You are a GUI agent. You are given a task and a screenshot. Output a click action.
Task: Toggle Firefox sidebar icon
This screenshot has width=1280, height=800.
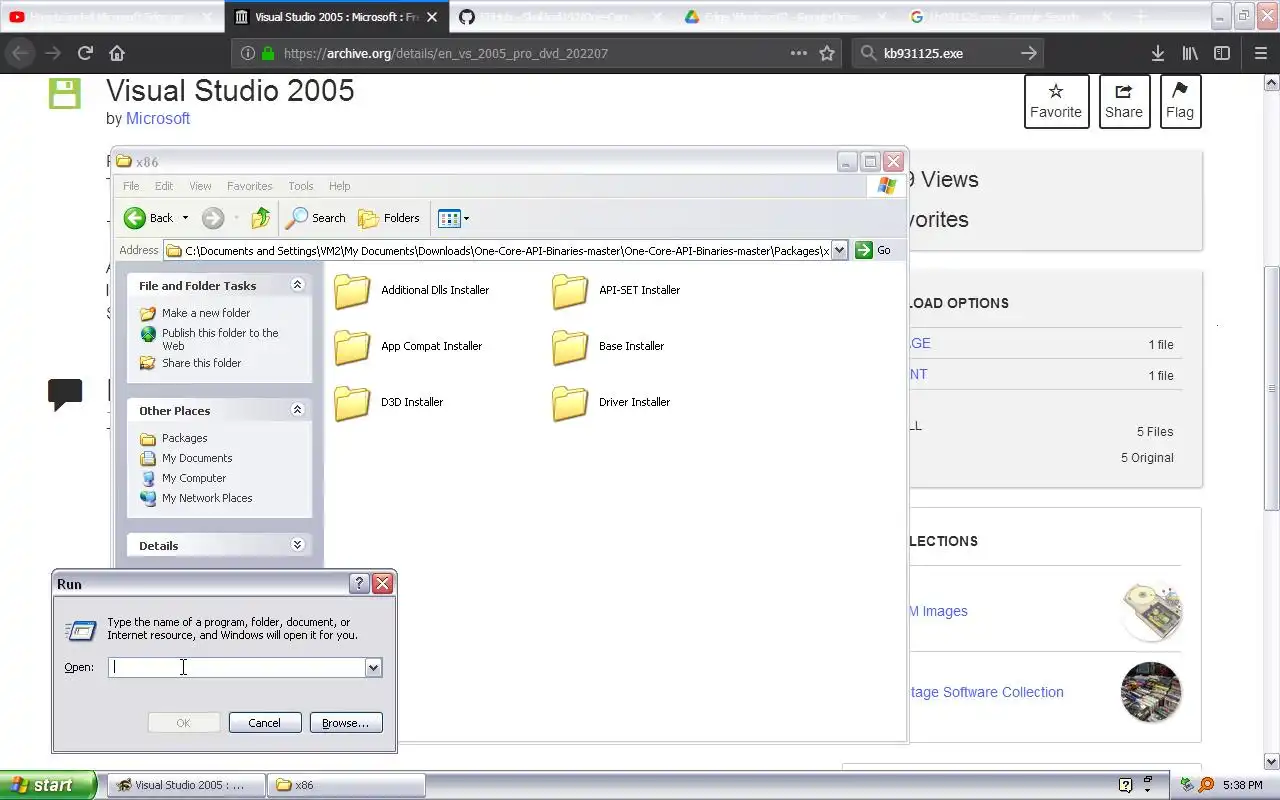click(1222, 53)
